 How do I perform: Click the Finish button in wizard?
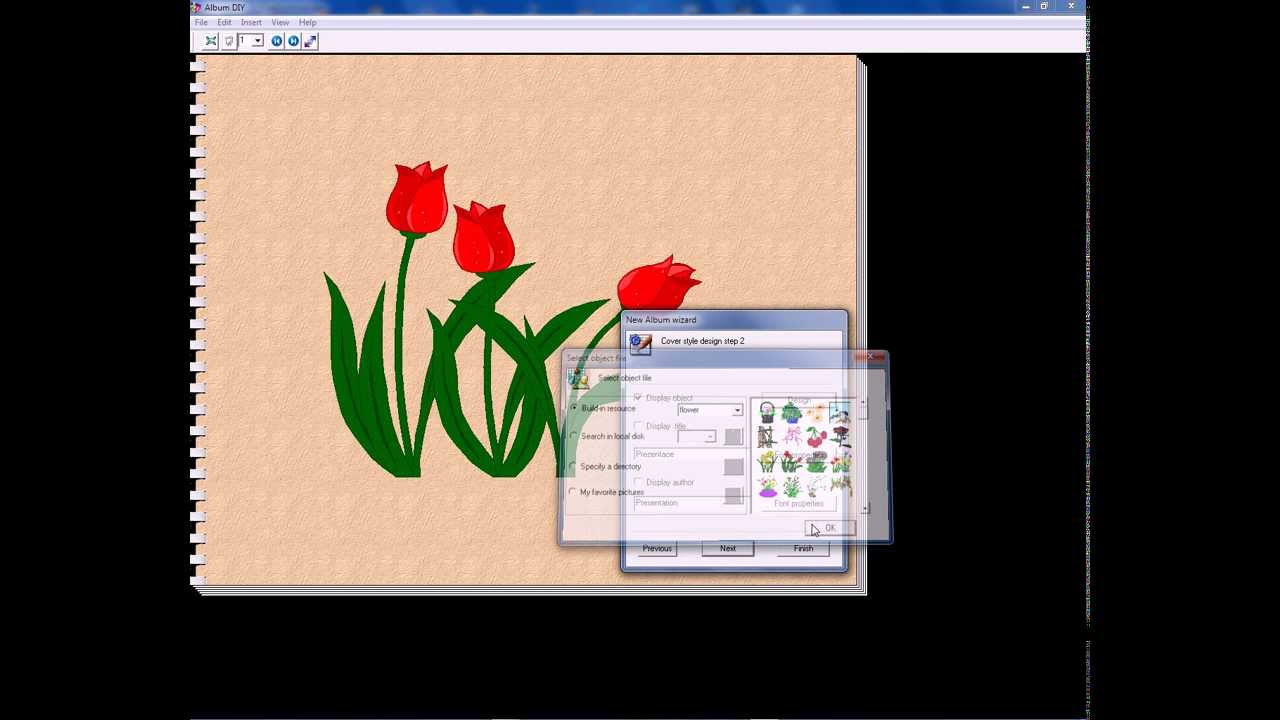coord(803,549)
